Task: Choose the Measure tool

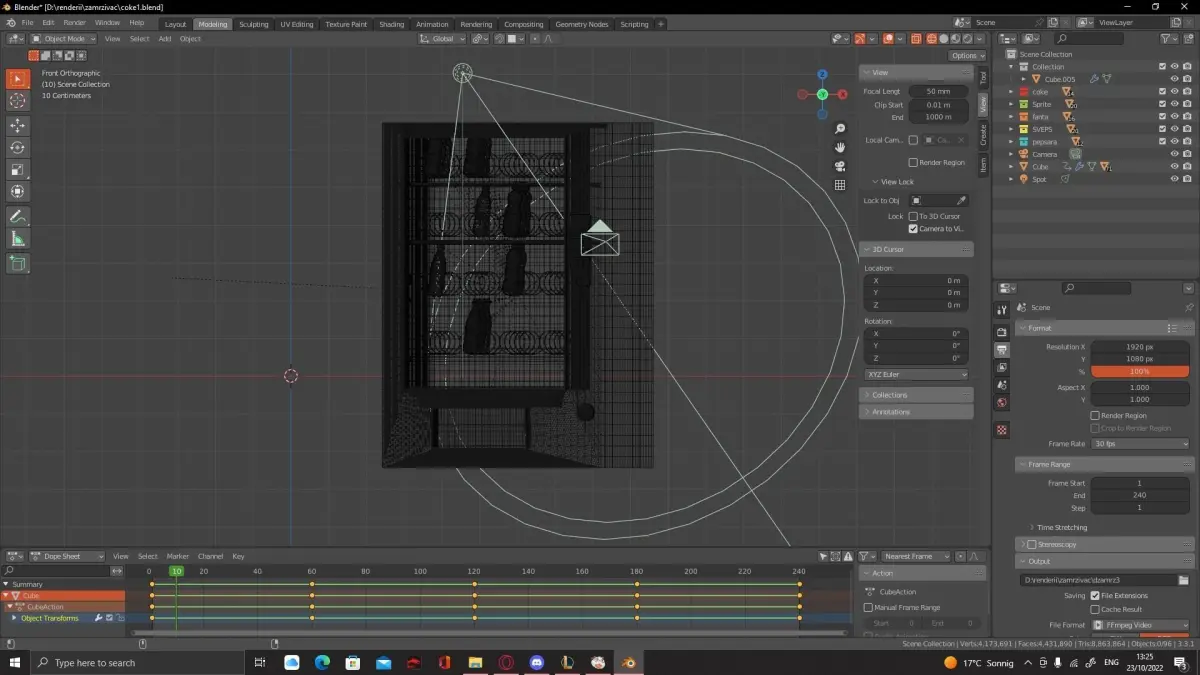Action: pyautogui.click(x=18, y=238)
